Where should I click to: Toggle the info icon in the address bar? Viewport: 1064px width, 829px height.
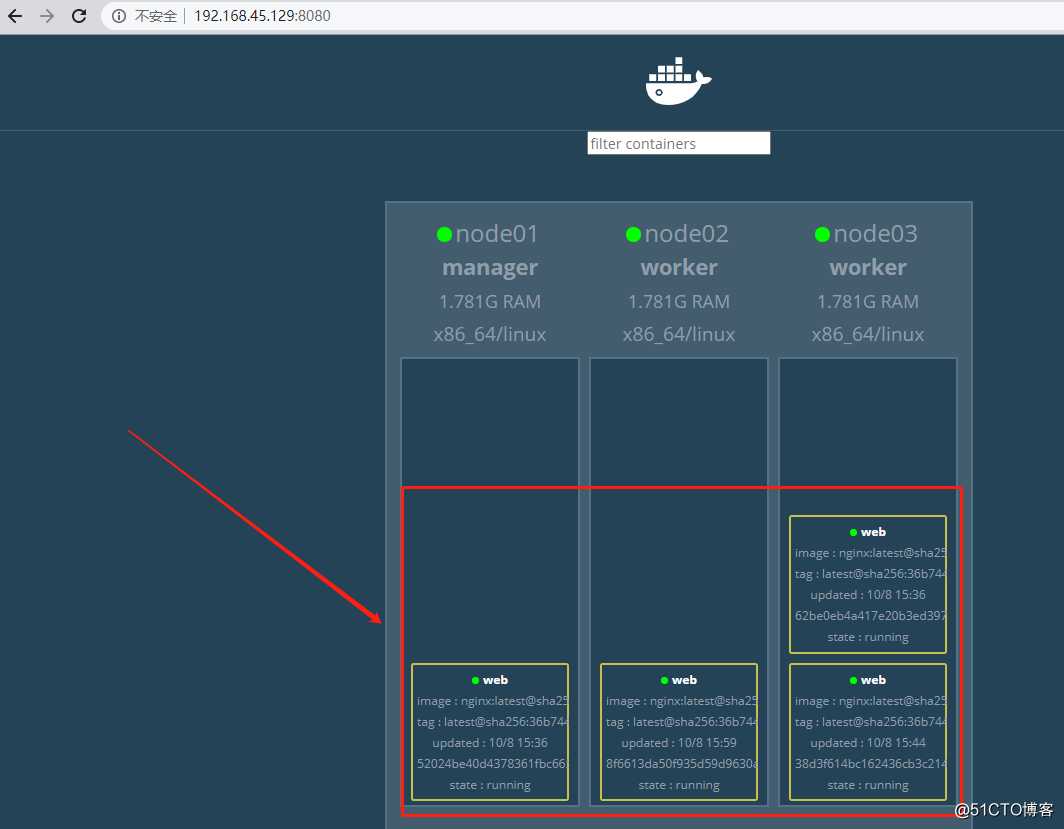tap(121, 16)
